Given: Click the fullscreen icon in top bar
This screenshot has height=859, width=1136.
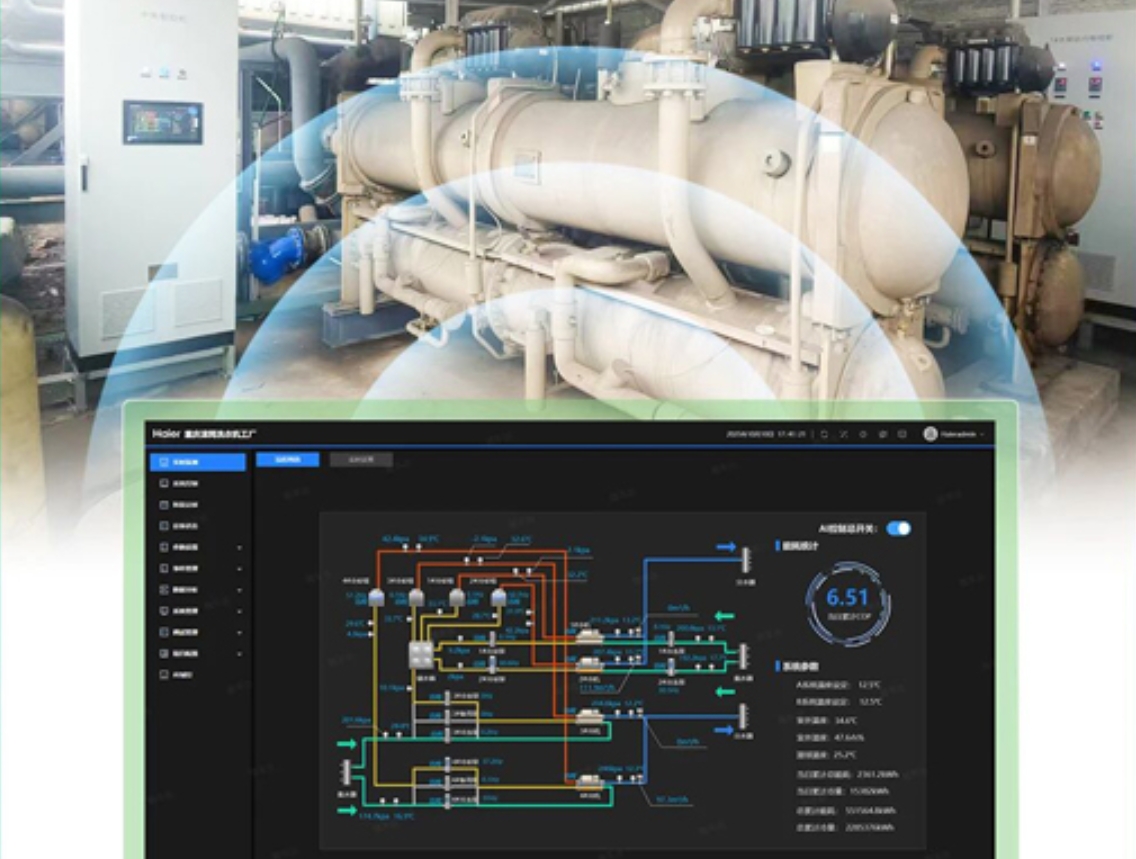Looking at the screenshot, I should tap(824, 434).
